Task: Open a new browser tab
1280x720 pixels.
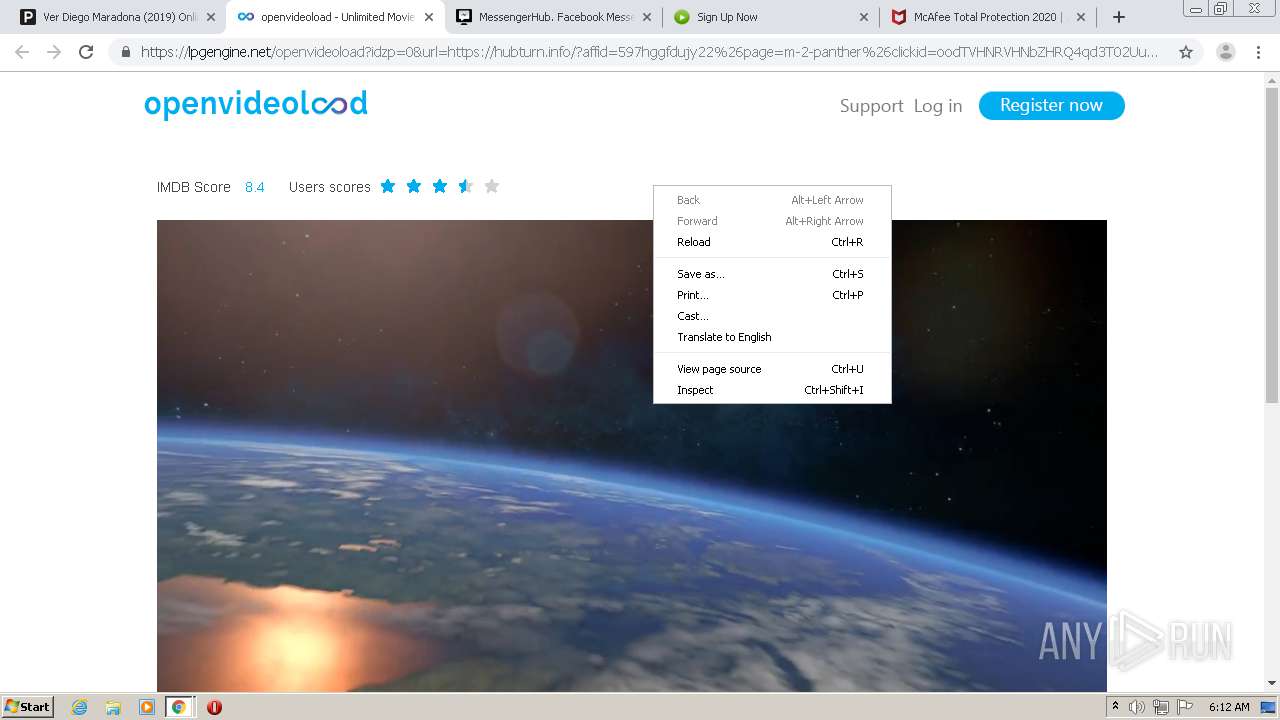Action: (x=1119, y=17)
